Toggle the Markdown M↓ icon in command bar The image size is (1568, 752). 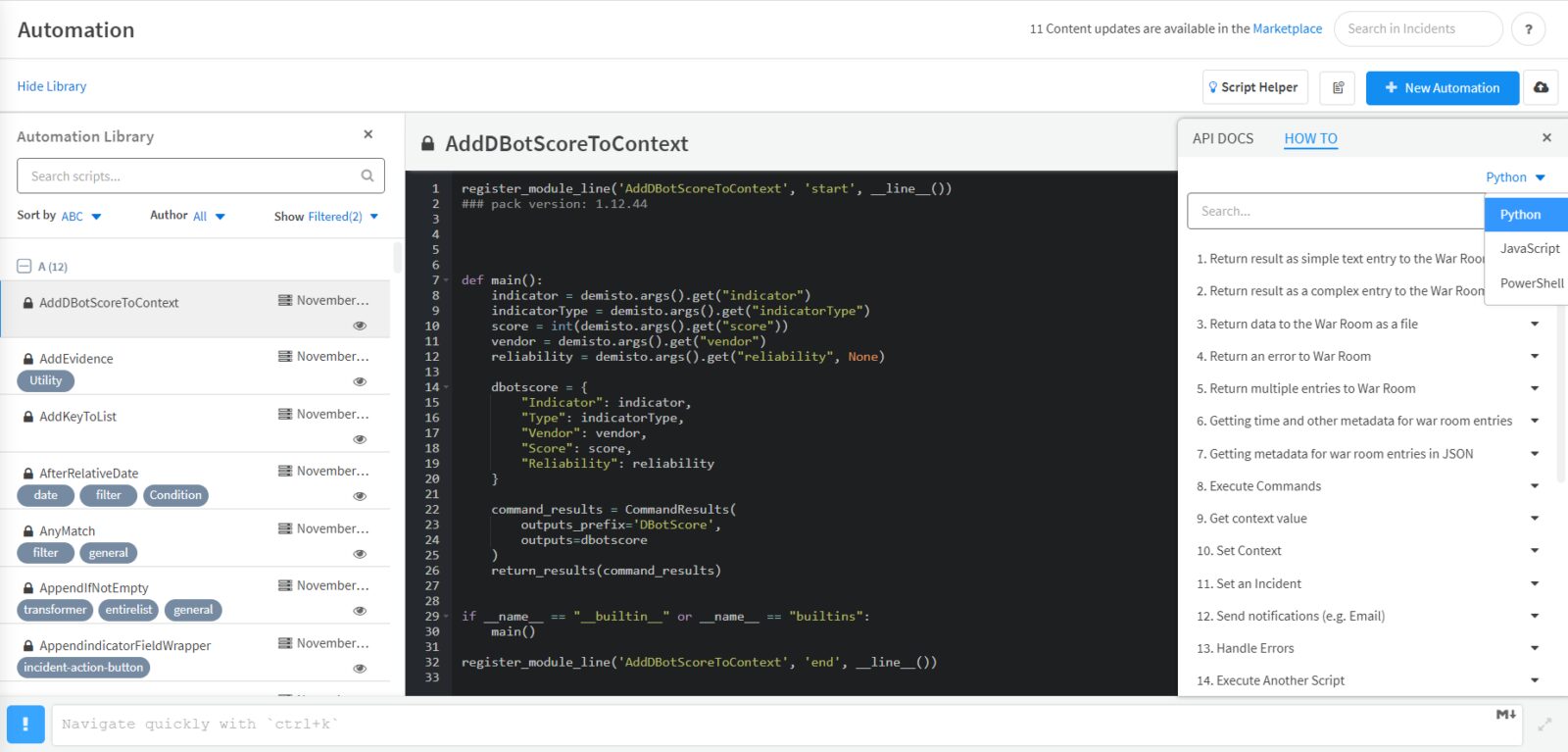1506,715
